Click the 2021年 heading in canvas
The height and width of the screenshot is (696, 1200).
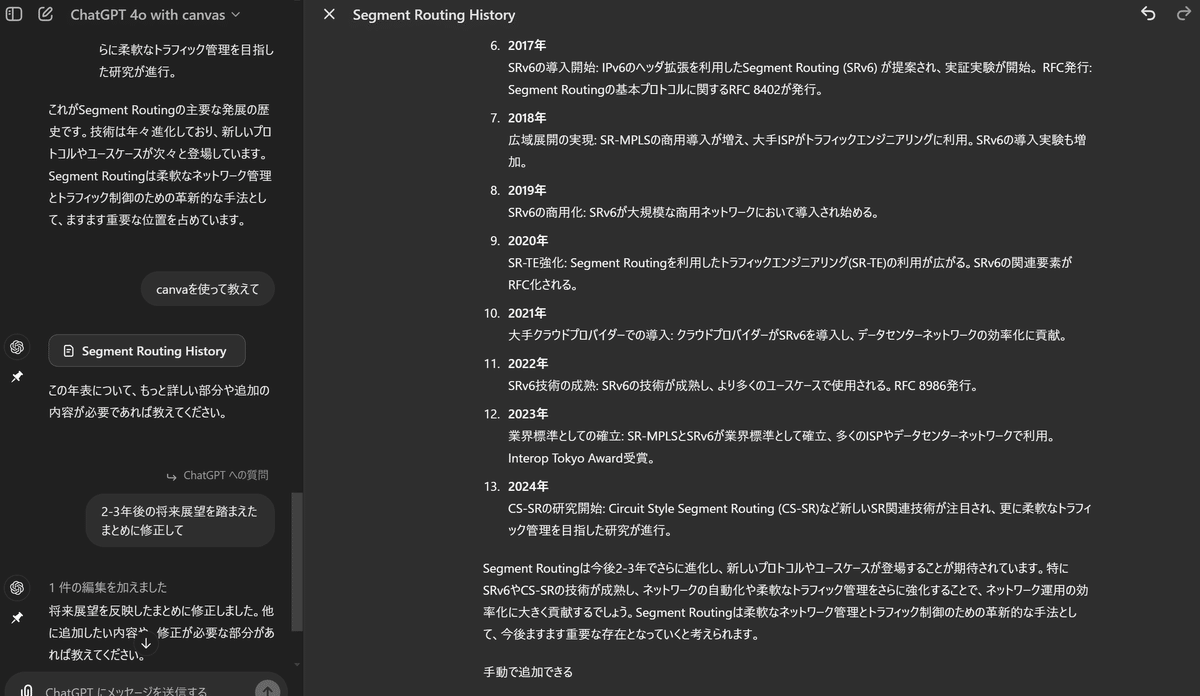(x=527, y=313)
